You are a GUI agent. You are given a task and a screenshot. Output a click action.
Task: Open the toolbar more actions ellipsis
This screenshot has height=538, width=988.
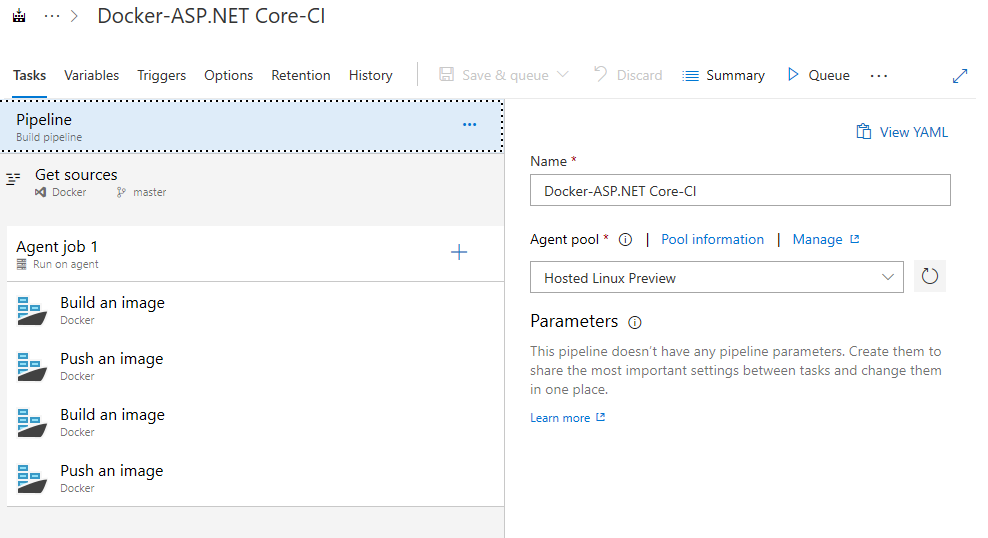878,76
